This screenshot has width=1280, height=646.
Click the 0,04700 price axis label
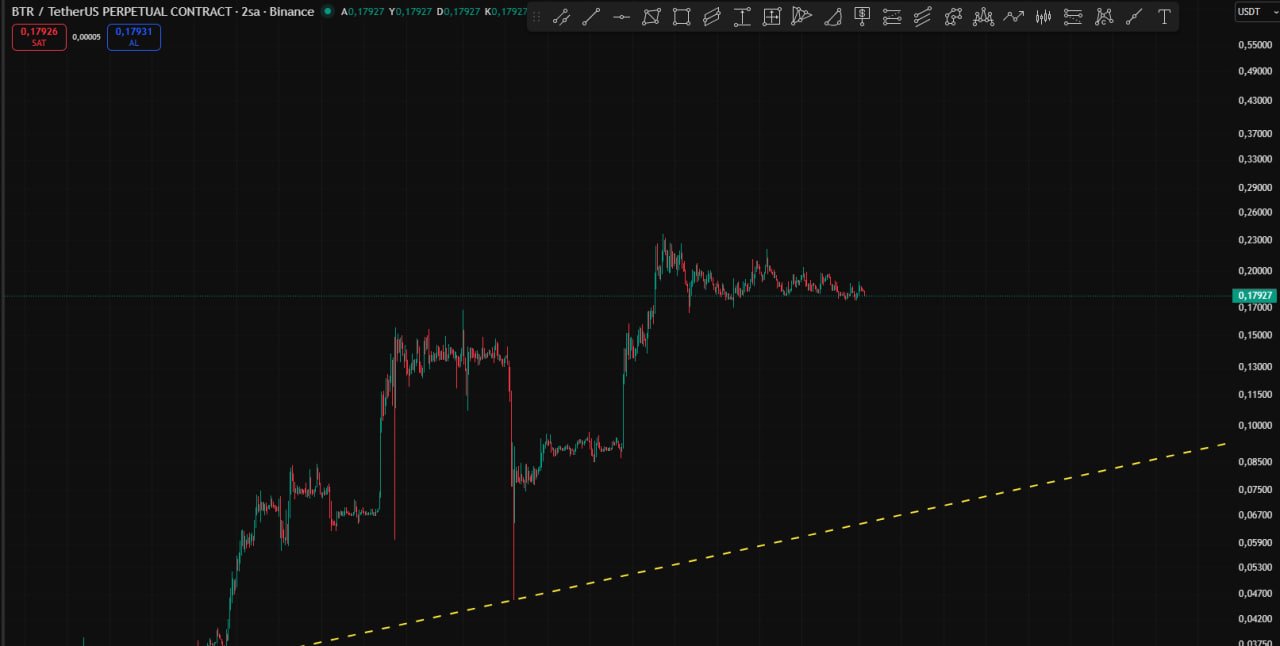[x=1255, y=593]
